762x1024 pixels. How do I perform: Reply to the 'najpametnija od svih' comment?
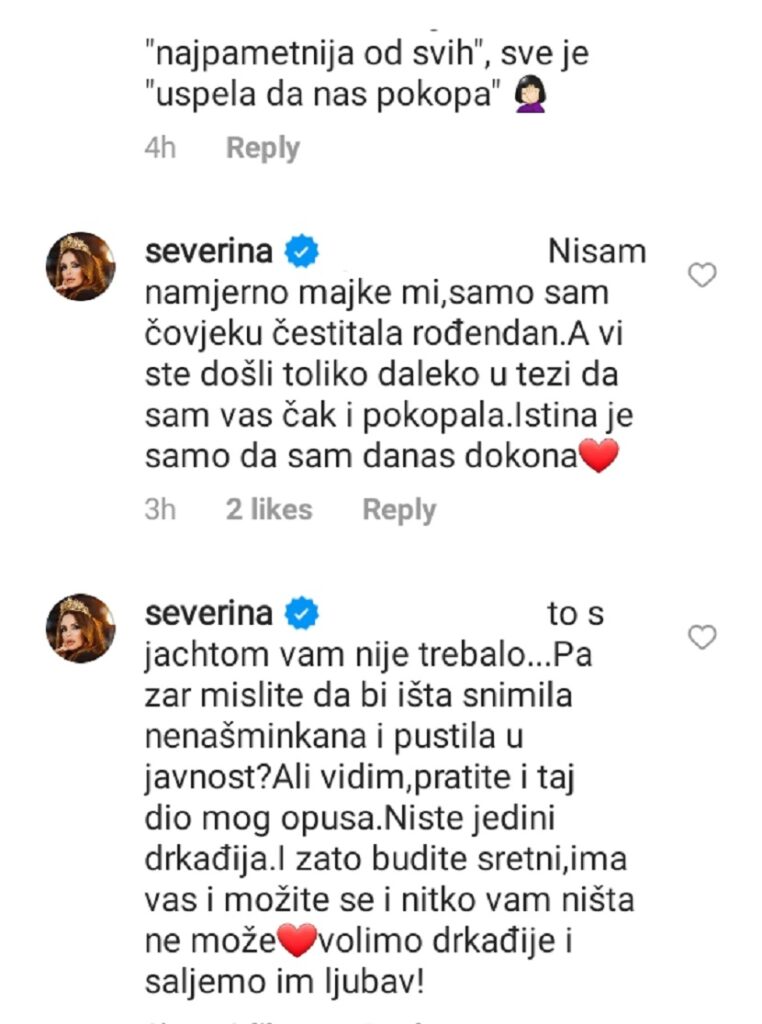click(262, 147)
